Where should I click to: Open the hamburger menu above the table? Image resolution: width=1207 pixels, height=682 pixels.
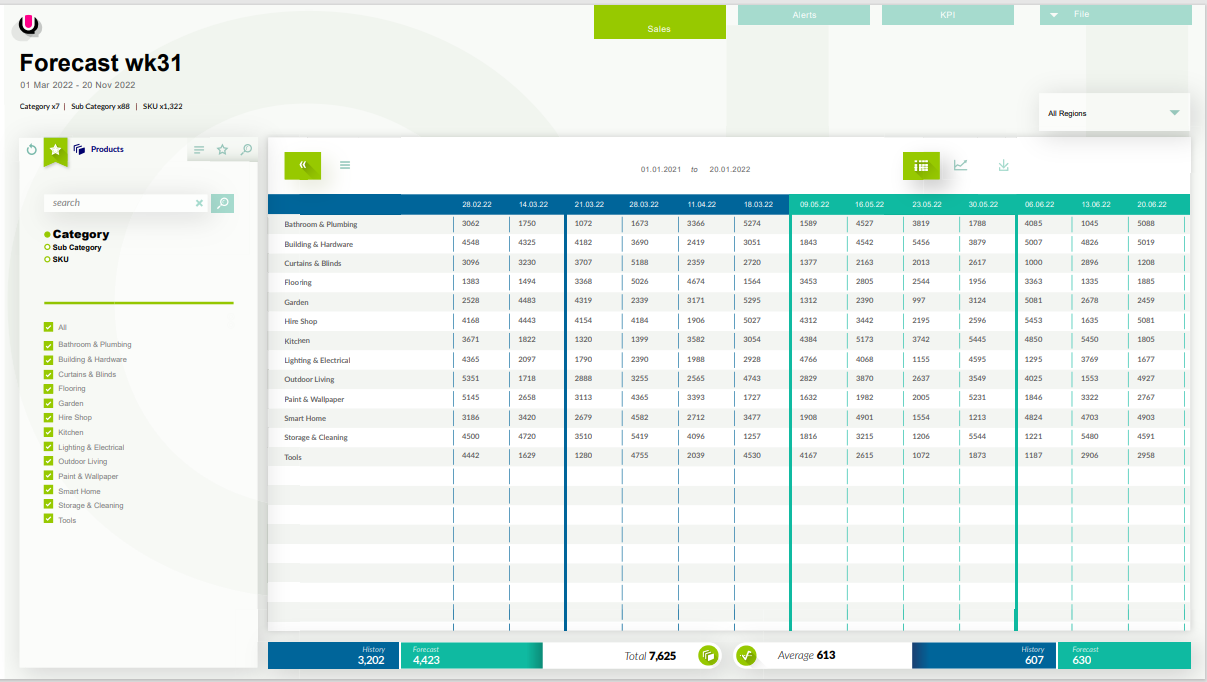(345, 165)
